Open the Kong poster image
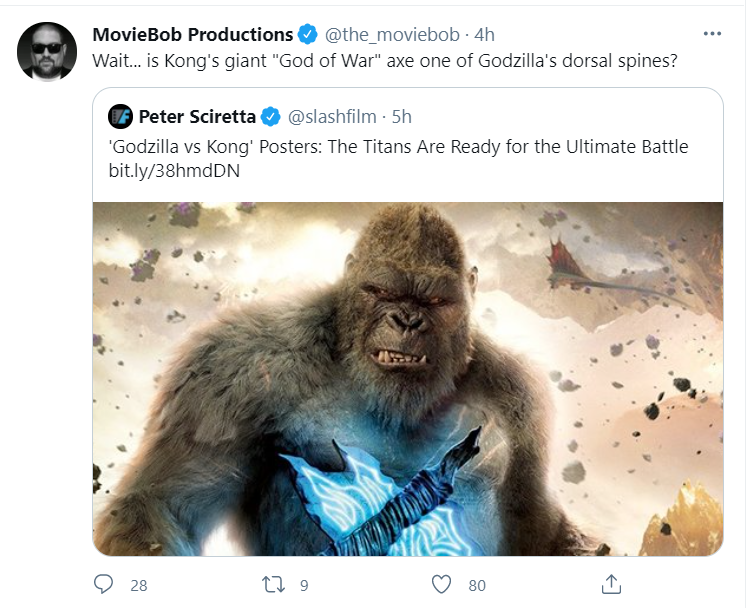This screenshot has width=746, height=608. click(x=408, y=379)
